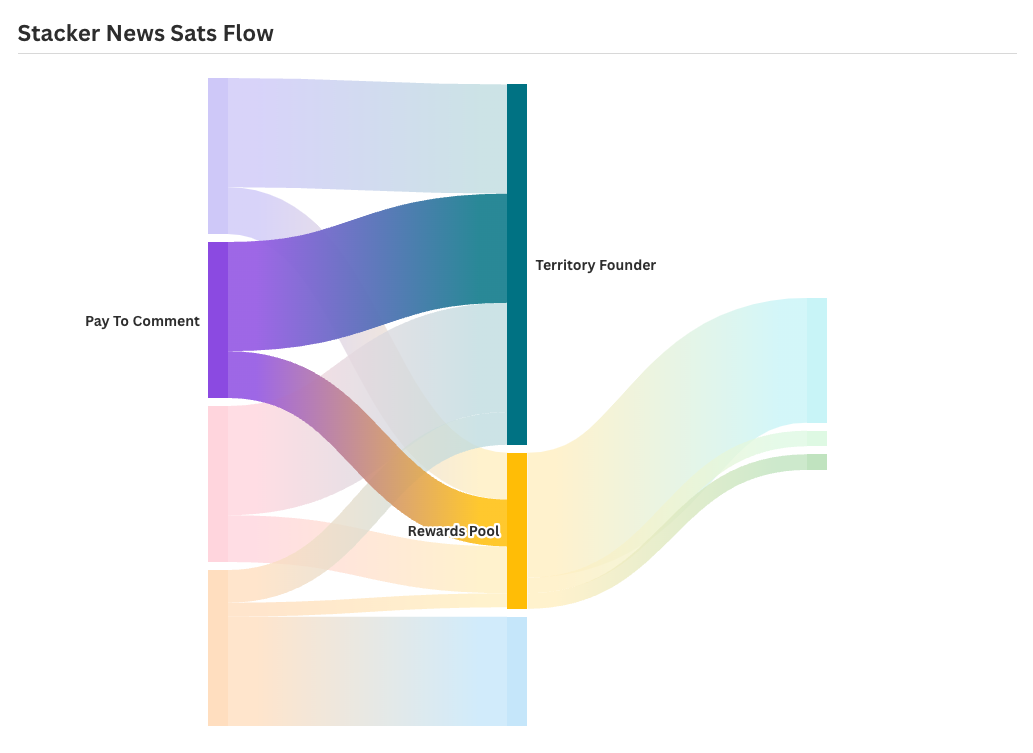Click the pink source node bar
Image resolution: width=1033 pixels, height=753 pixels.
pyautogui.click(x=218, y=484)
